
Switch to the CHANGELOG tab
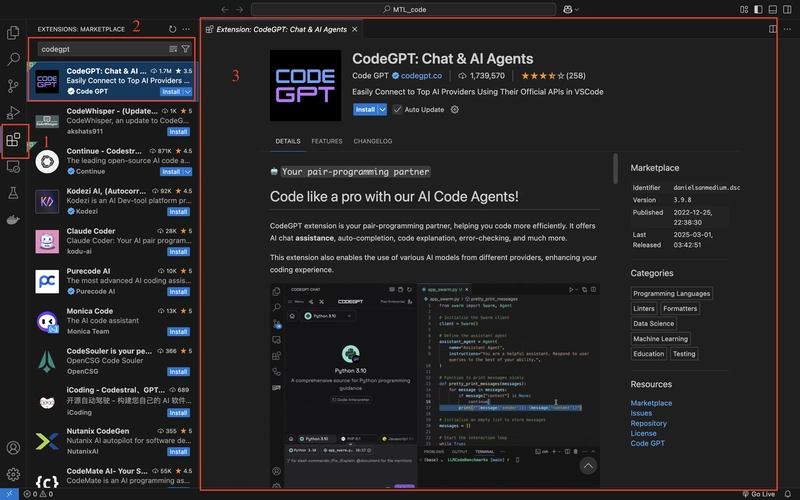point(372,141)
